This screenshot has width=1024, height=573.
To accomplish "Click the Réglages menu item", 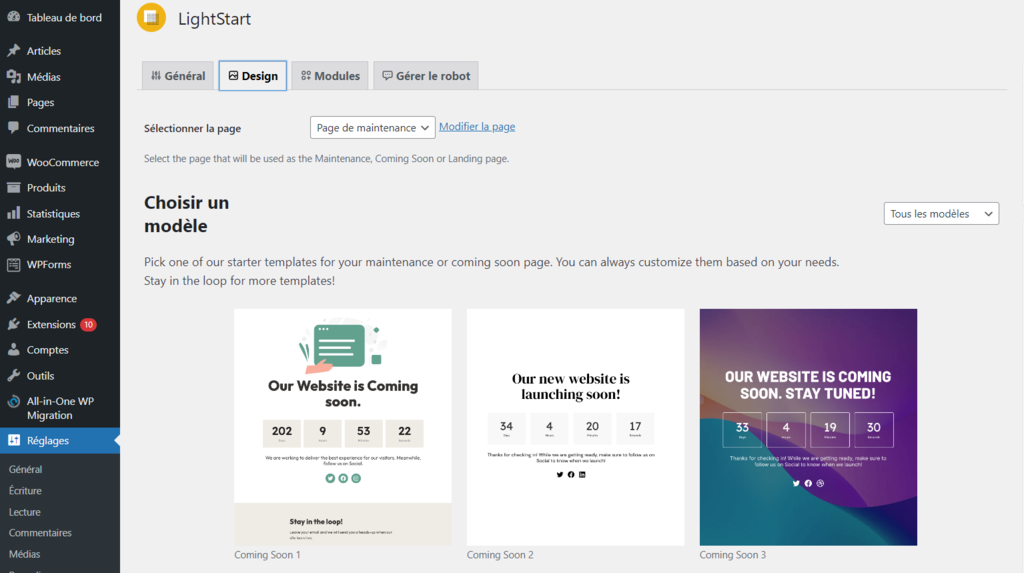I will (60, 440).
